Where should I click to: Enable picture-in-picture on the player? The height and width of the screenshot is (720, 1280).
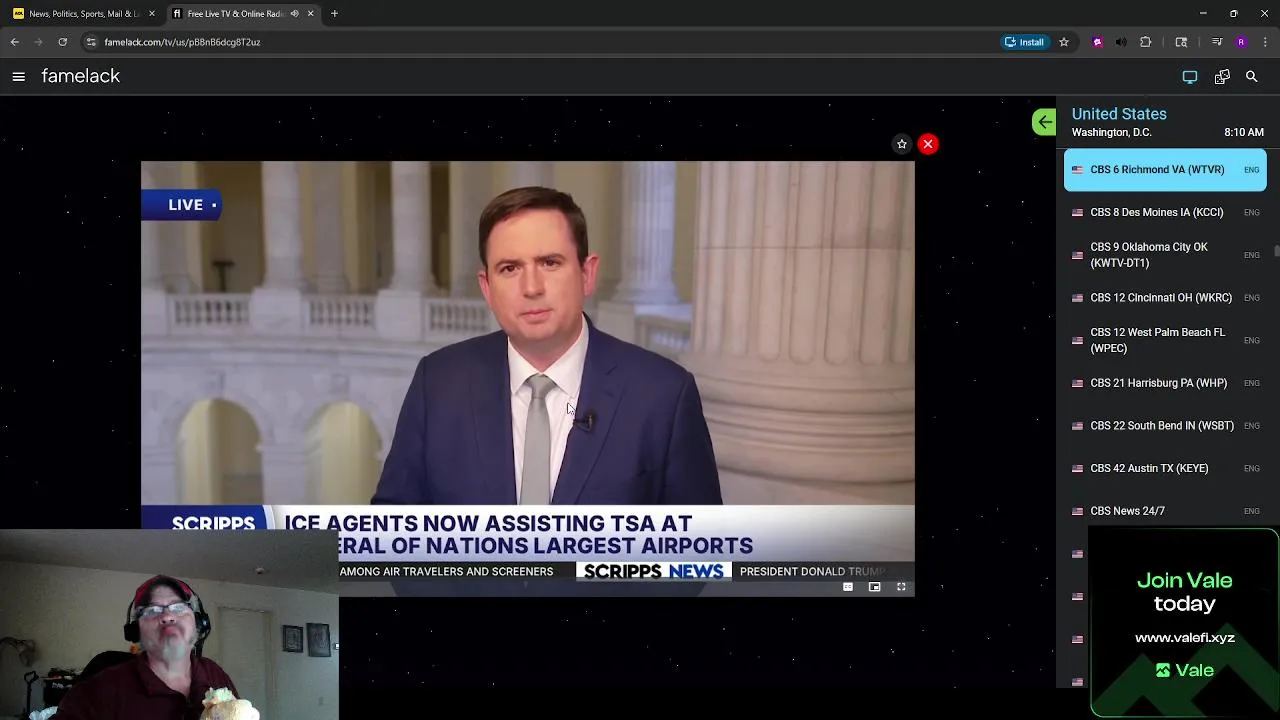[x=874, y=587]
